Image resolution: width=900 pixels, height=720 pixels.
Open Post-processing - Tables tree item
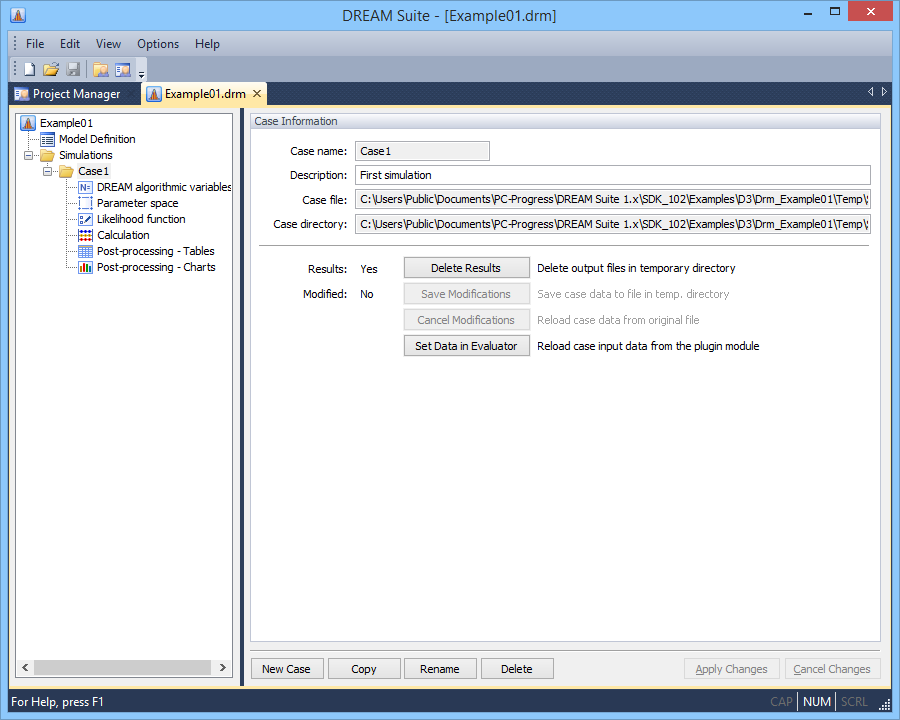[156, 251]
